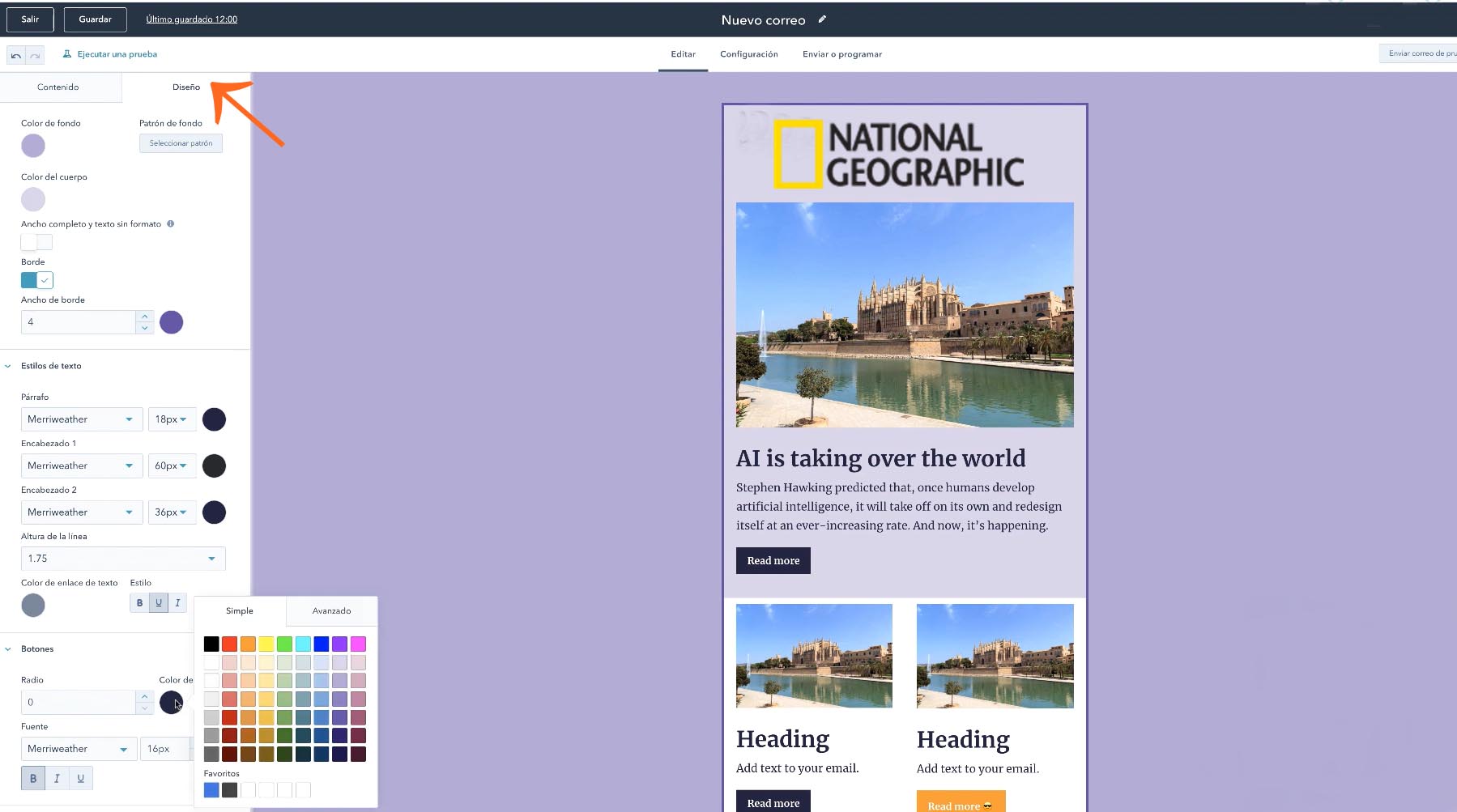Open Párrafo font family dropdown

point(82,419)
